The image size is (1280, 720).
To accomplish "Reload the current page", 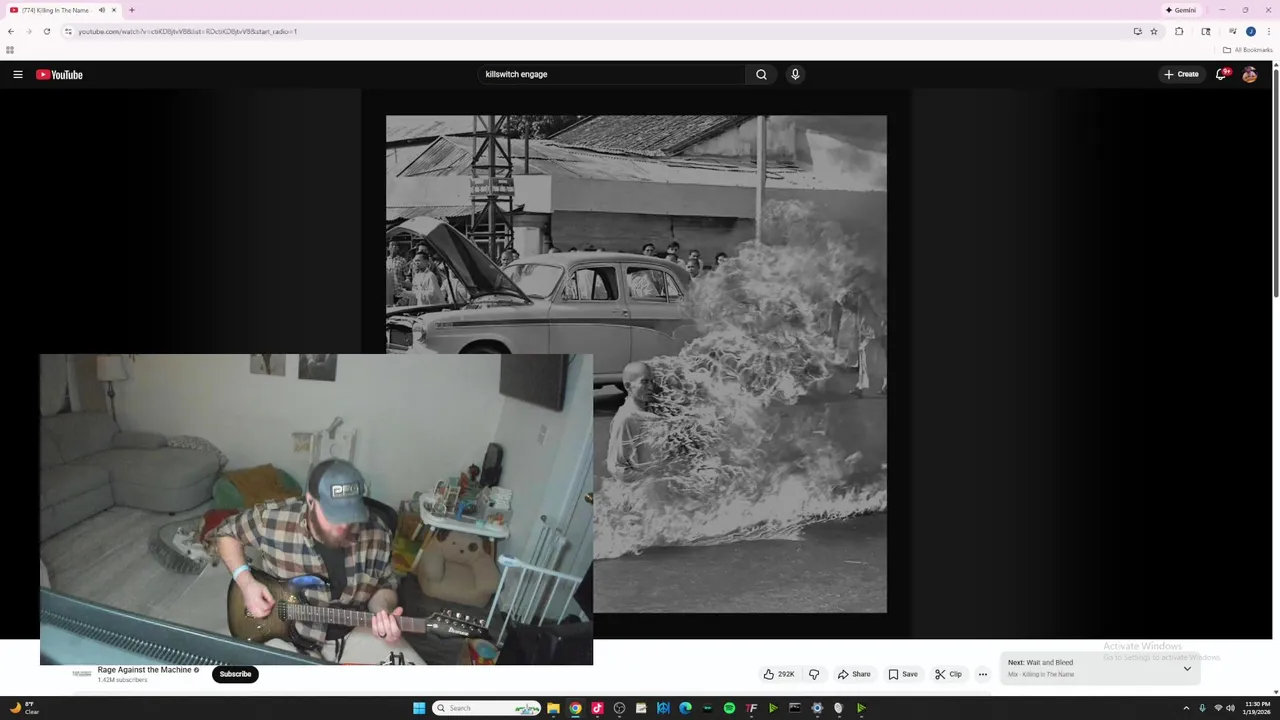I will pos(46,31).
